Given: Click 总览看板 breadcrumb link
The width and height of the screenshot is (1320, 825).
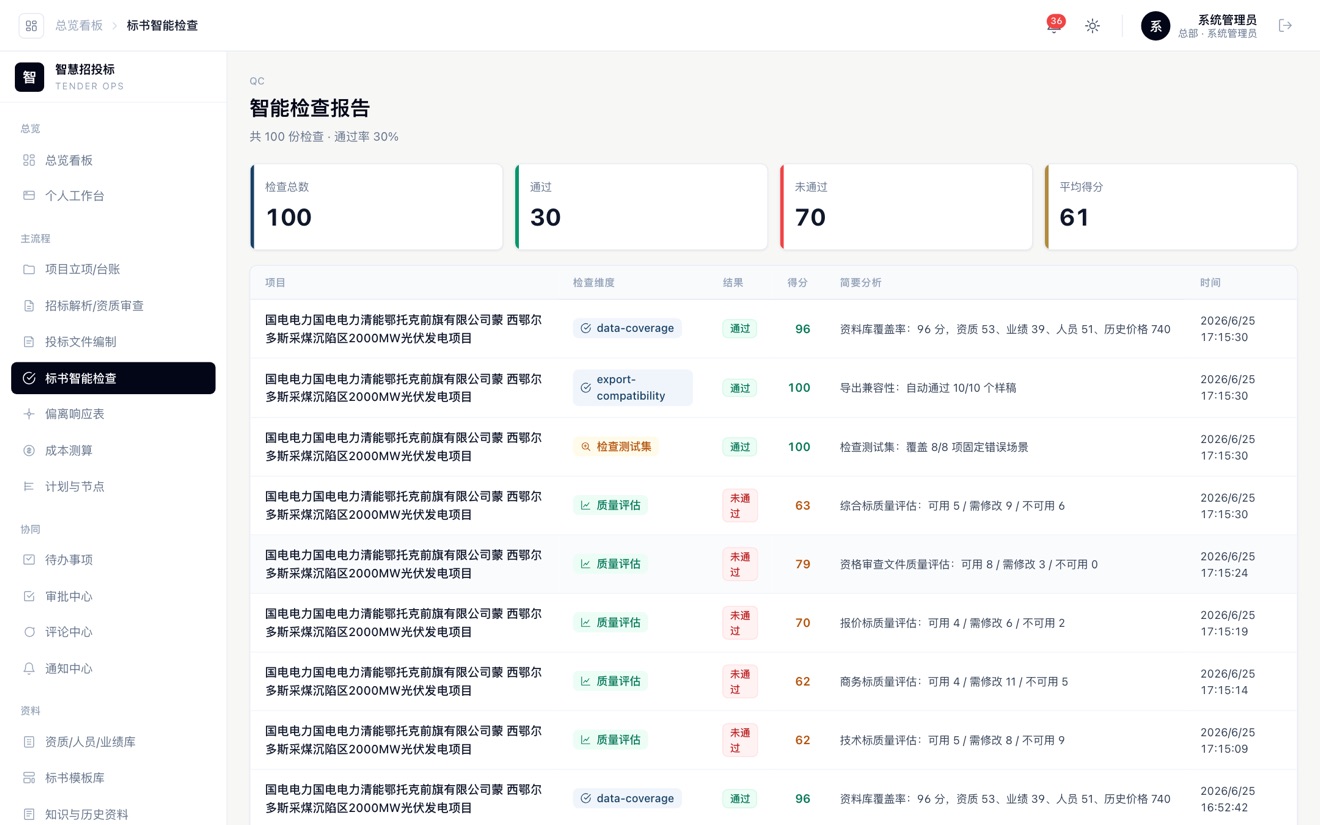Looking at the screenshot, I should point(79,26).
